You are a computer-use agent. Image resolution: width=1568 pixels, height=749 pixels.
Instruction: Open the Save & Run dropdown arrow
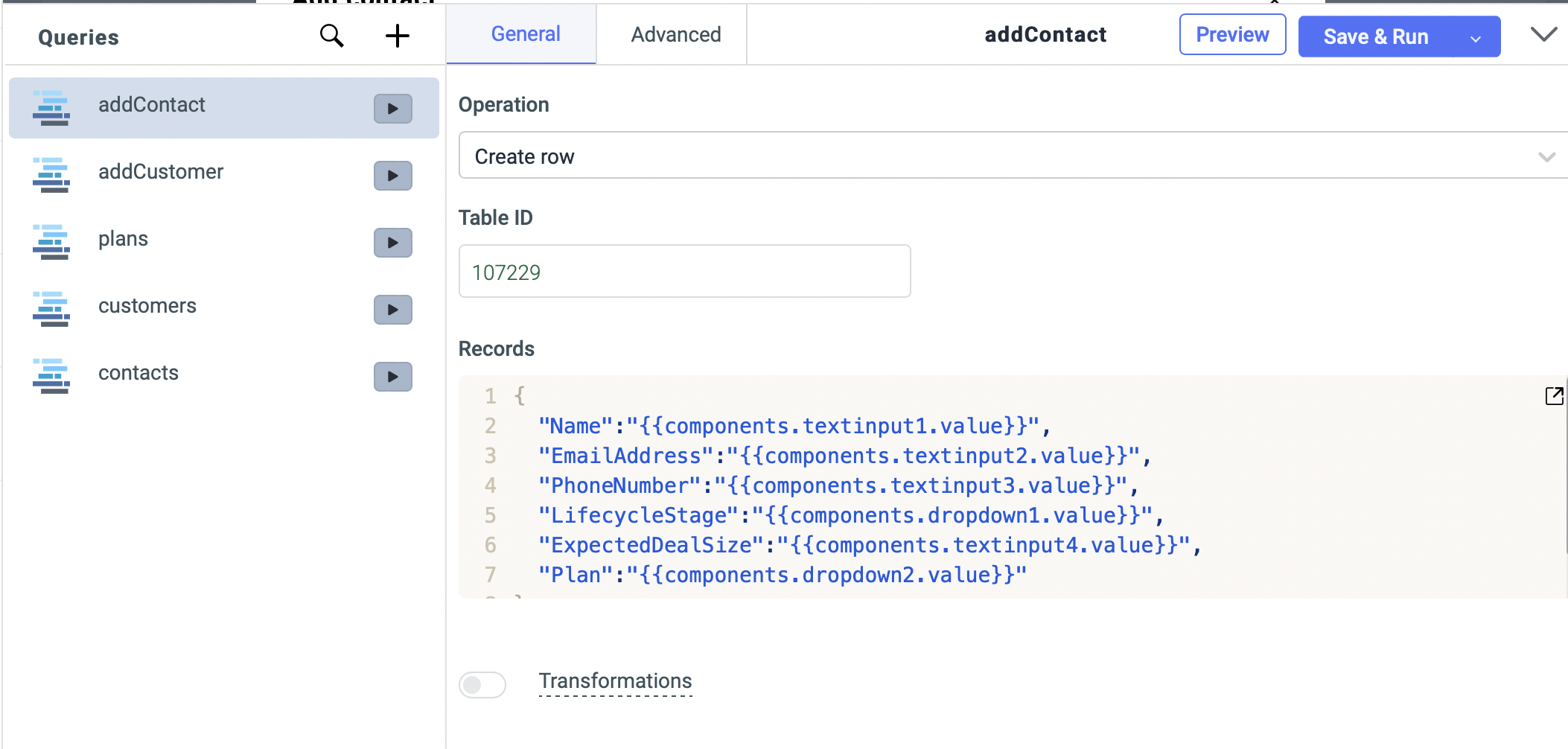tap(1476, 36)
